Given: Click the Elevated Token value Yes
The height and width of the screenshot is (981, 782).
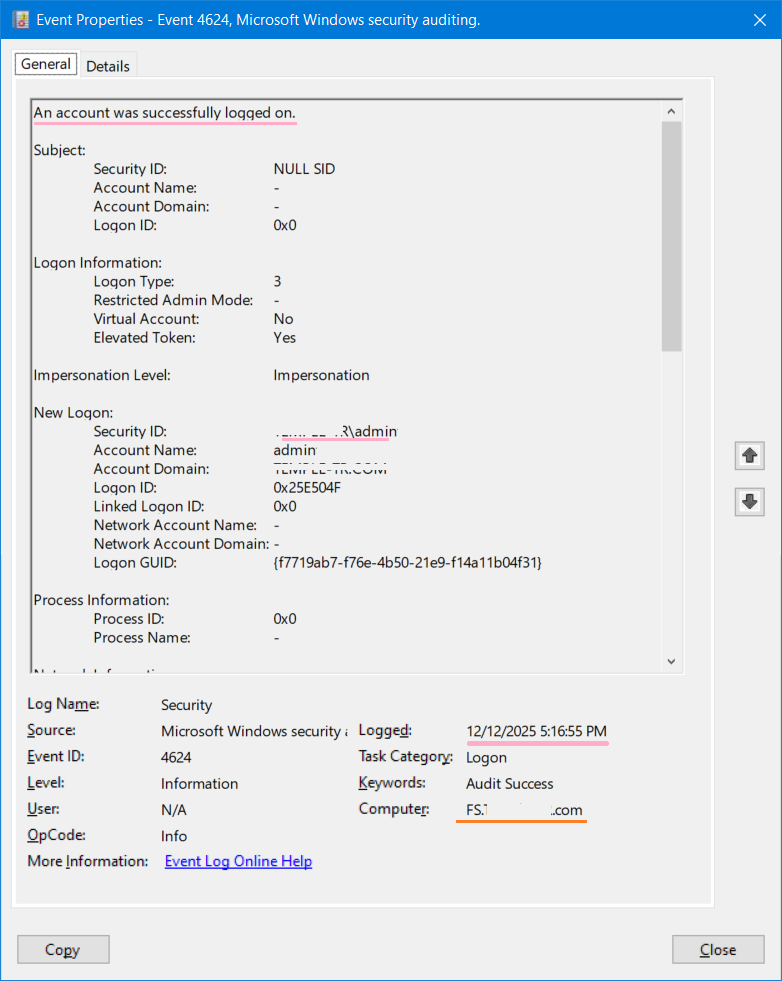Looking at the screenshot, I should point(285,338).
